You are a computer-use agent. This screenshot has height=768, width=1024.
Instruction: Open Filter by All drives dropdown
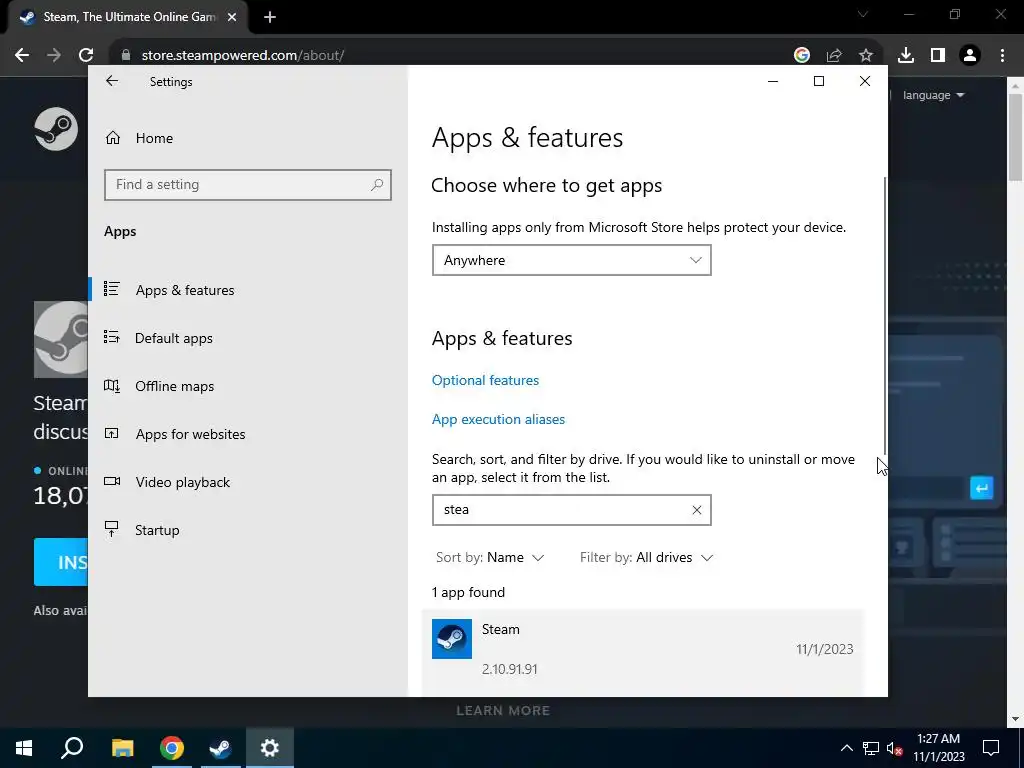click(x=647, y=557)
